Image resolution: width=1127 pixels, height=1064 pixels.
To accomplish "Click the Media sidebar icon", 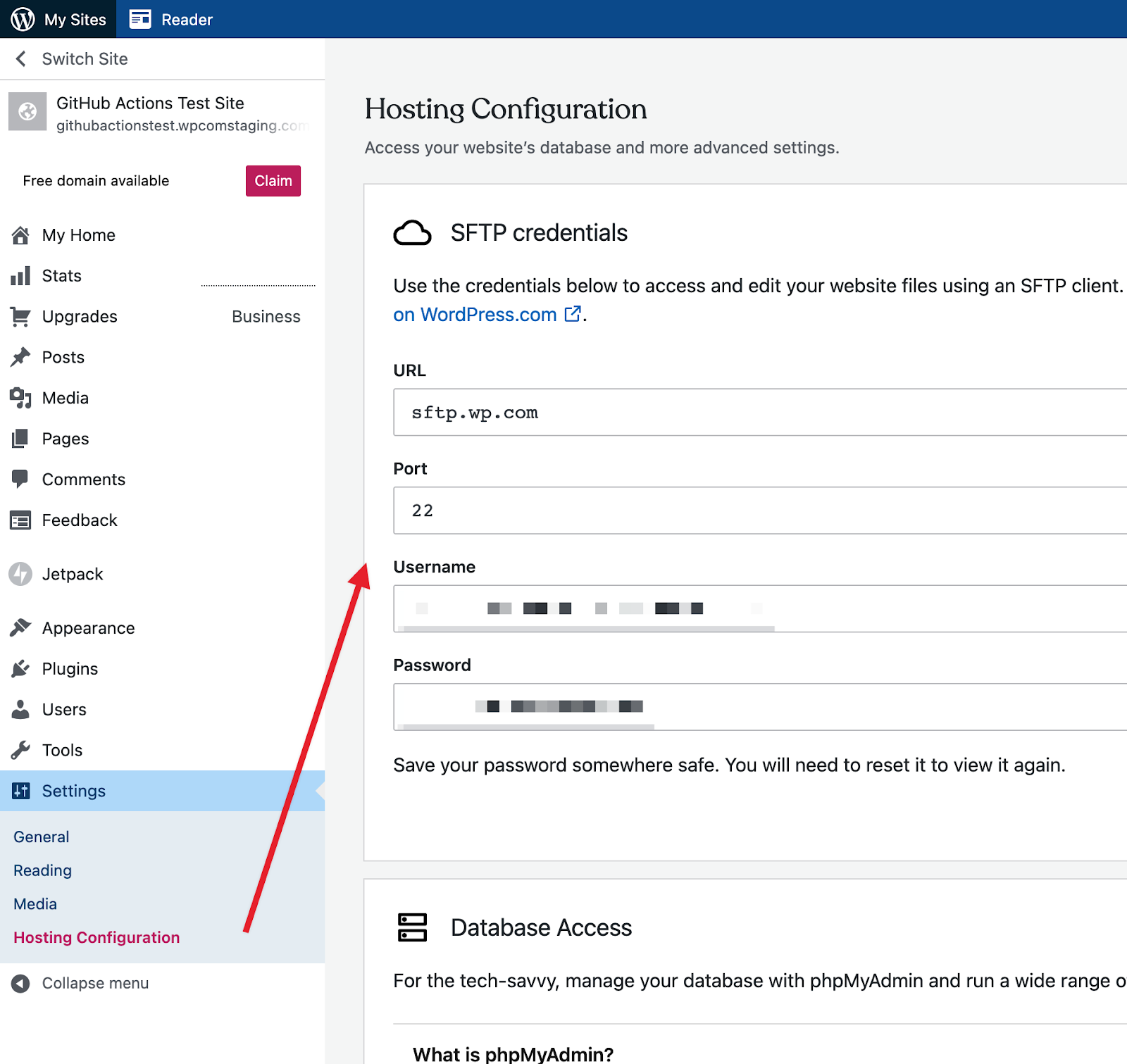I will (20, 398).
